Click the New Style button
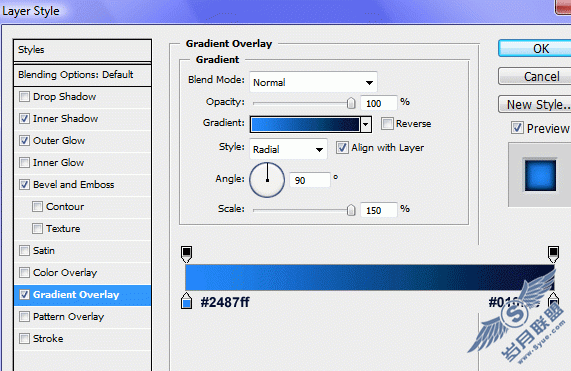Screen dimensions: 571x371 coord(535,104)
